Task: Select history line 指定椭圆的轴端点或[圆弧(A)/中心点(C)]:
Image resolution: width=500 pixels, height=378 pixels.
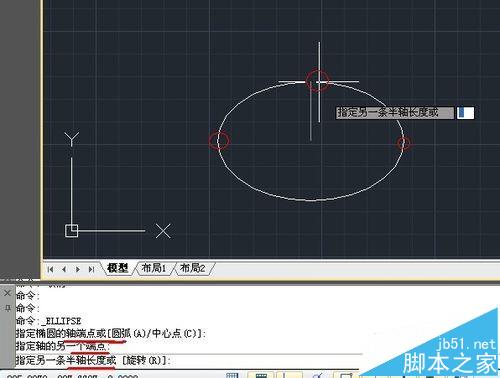Action: [111, 333]
